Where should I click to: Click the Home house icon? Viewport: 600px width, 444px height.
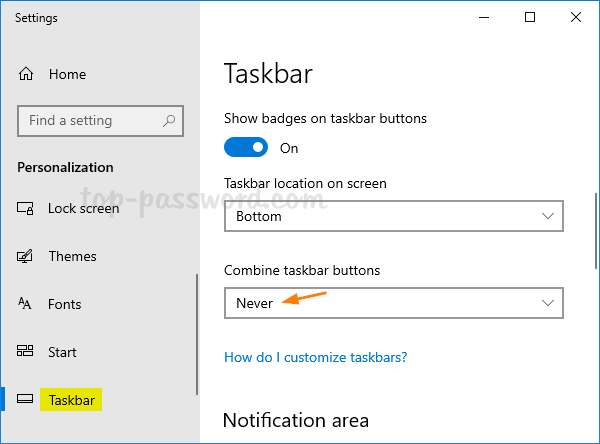[26, 74]
